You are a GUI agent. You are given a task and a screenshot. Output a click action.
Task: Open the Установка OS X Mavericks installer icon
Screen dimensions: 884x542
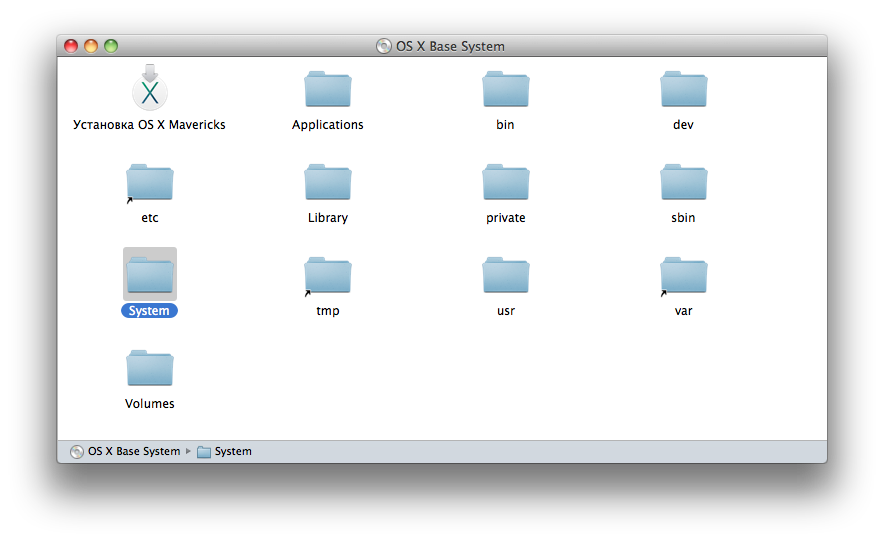pyautogui.click(x=149, y=88)
